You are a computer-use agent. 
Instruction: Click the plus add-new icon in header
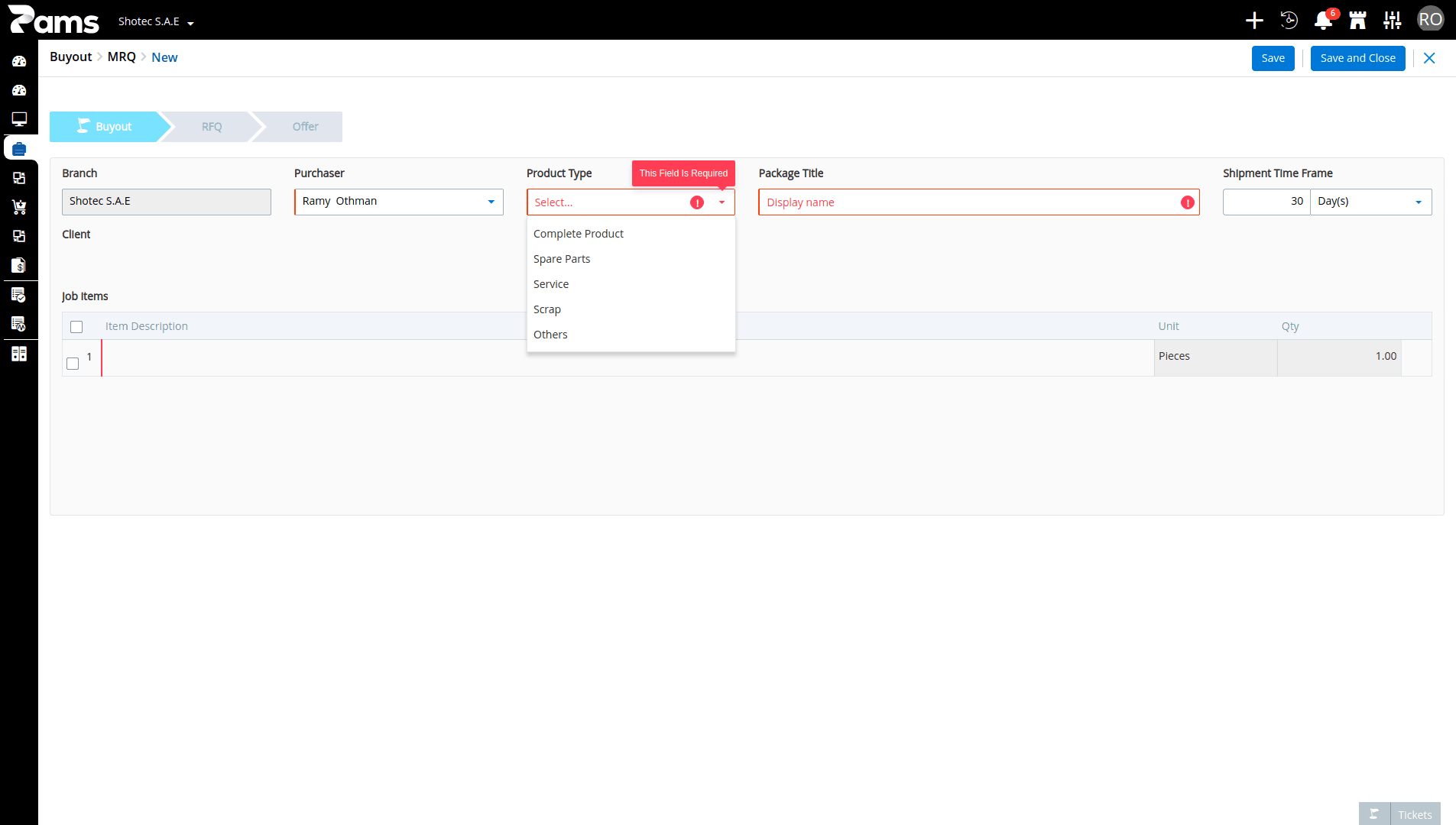tap(1254, 21)
